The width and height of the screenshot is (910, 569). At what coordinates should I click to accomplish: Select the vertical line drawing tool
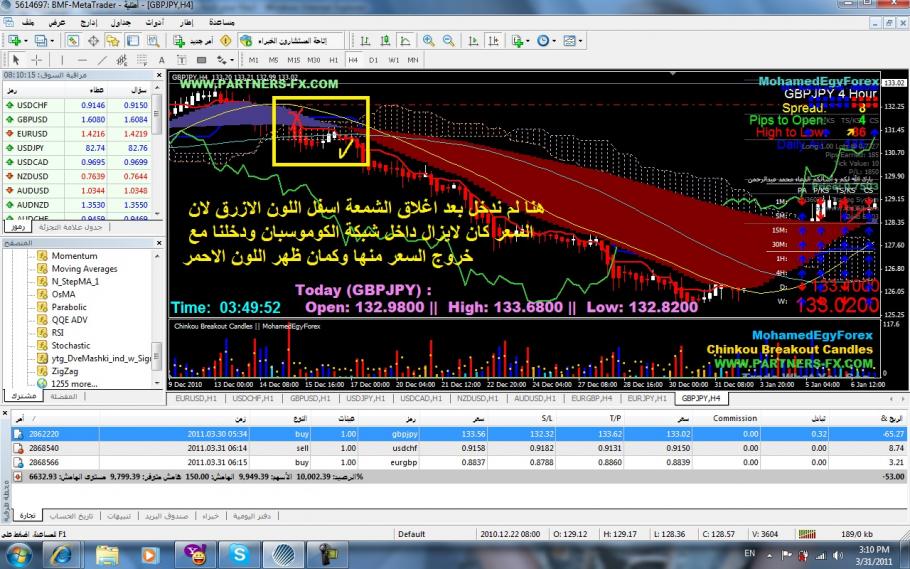(62, 59)
